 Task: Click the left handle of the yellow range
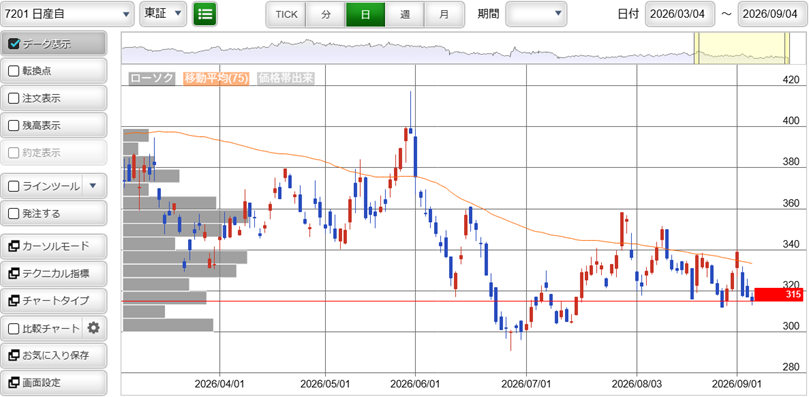tap(696, 48)
